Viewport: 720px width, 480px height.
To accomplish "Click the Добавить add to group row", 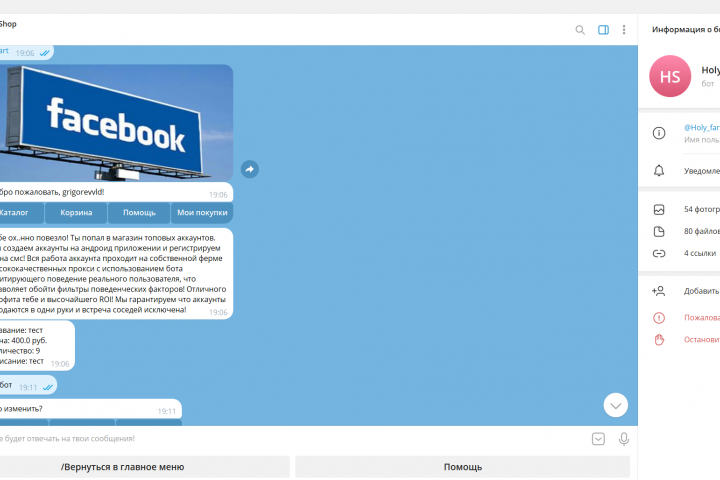I will [679, 291].
